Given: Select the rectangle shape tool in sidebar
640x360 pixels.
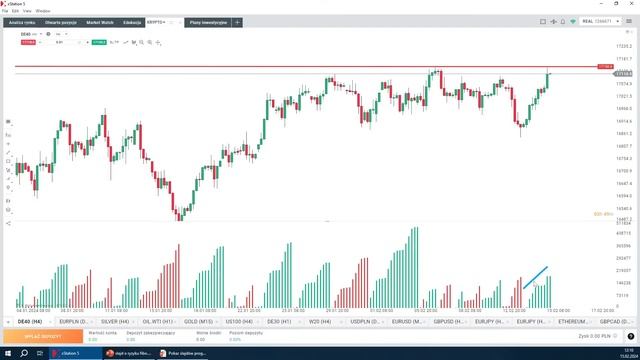Looking at the screenshot, I should (x=8, y=161).
